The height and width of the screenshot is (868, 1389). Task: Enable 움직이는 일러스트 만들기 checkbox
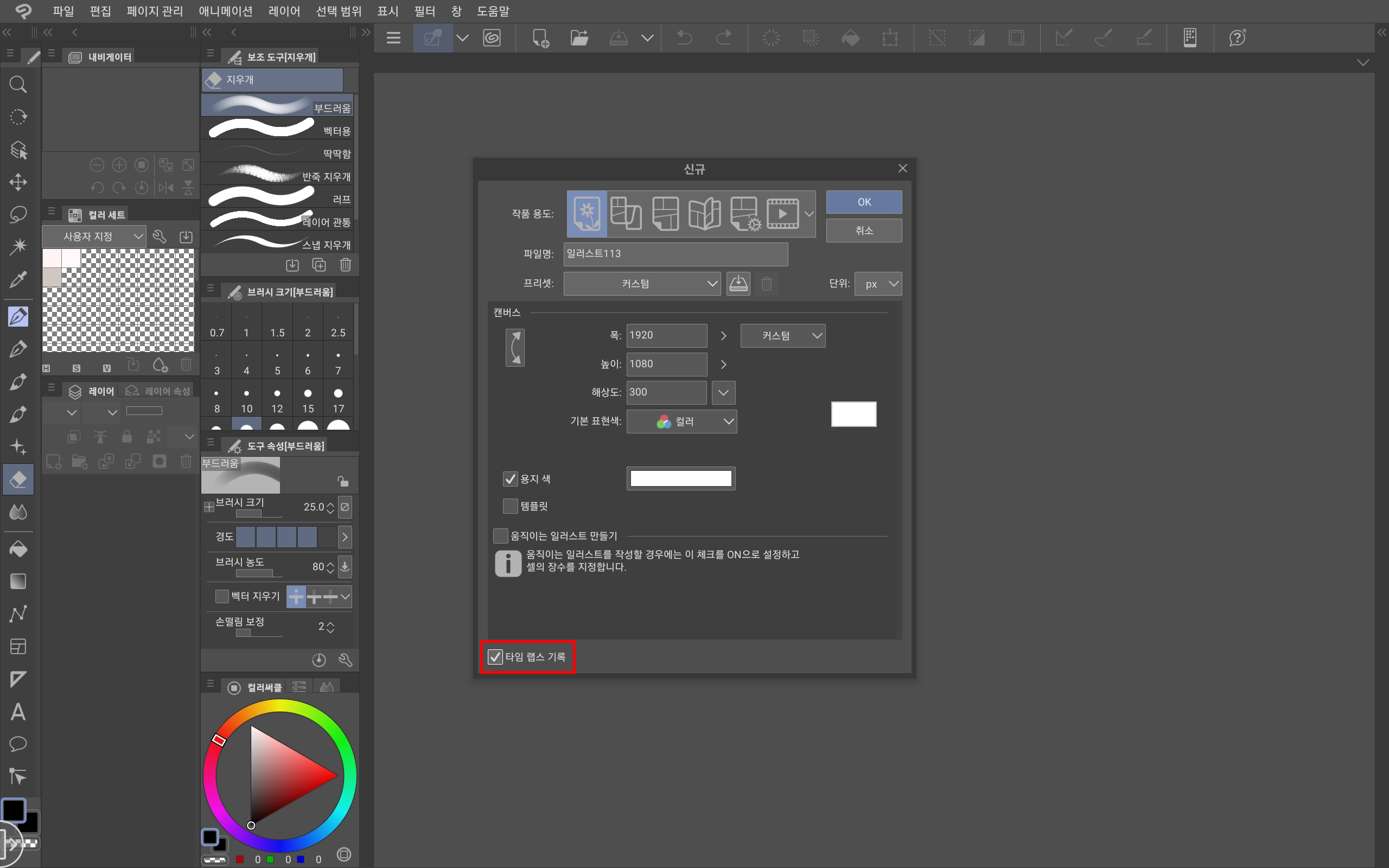[x=500, y=535]
